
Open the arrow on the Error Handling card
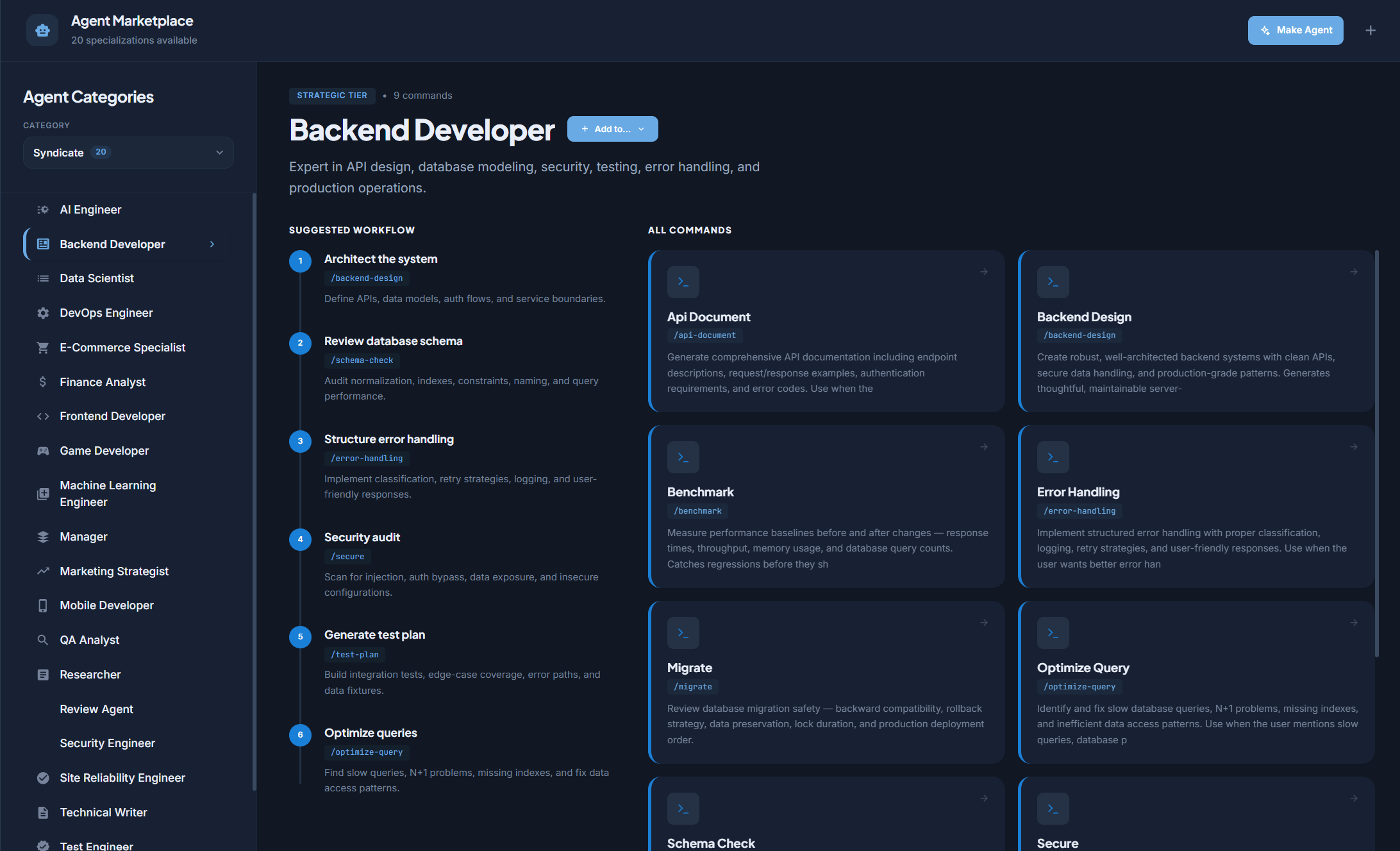(x=1354, y=447)
